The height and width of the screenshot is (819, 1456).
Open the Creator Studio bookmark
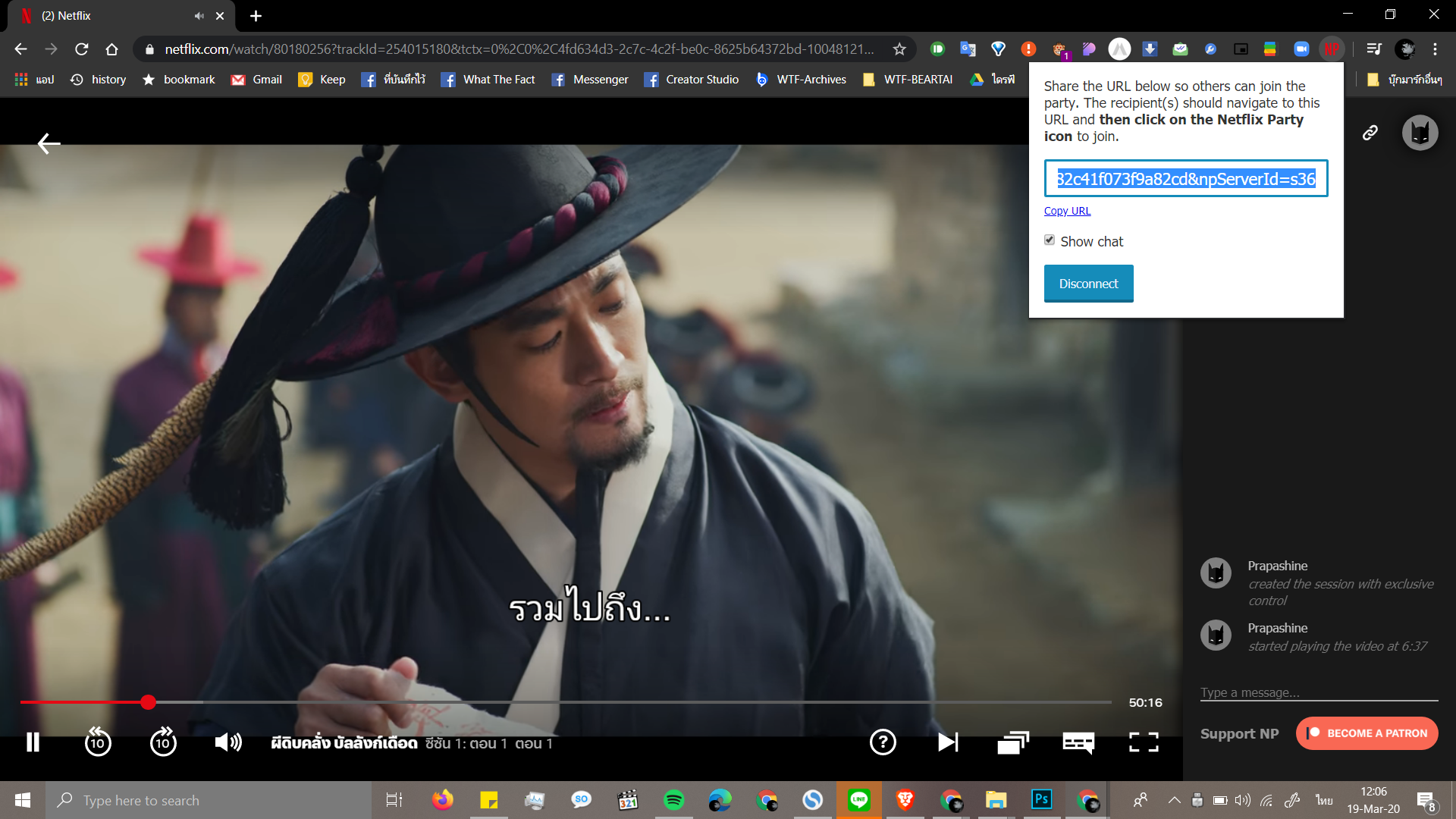click(692, 80)
